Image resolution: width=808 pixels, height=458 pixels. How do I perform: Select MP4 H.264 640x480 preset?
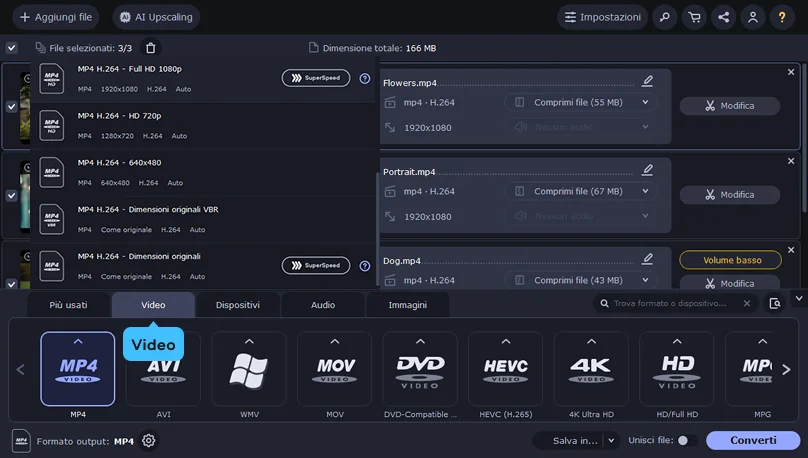[x=205, y=173]
